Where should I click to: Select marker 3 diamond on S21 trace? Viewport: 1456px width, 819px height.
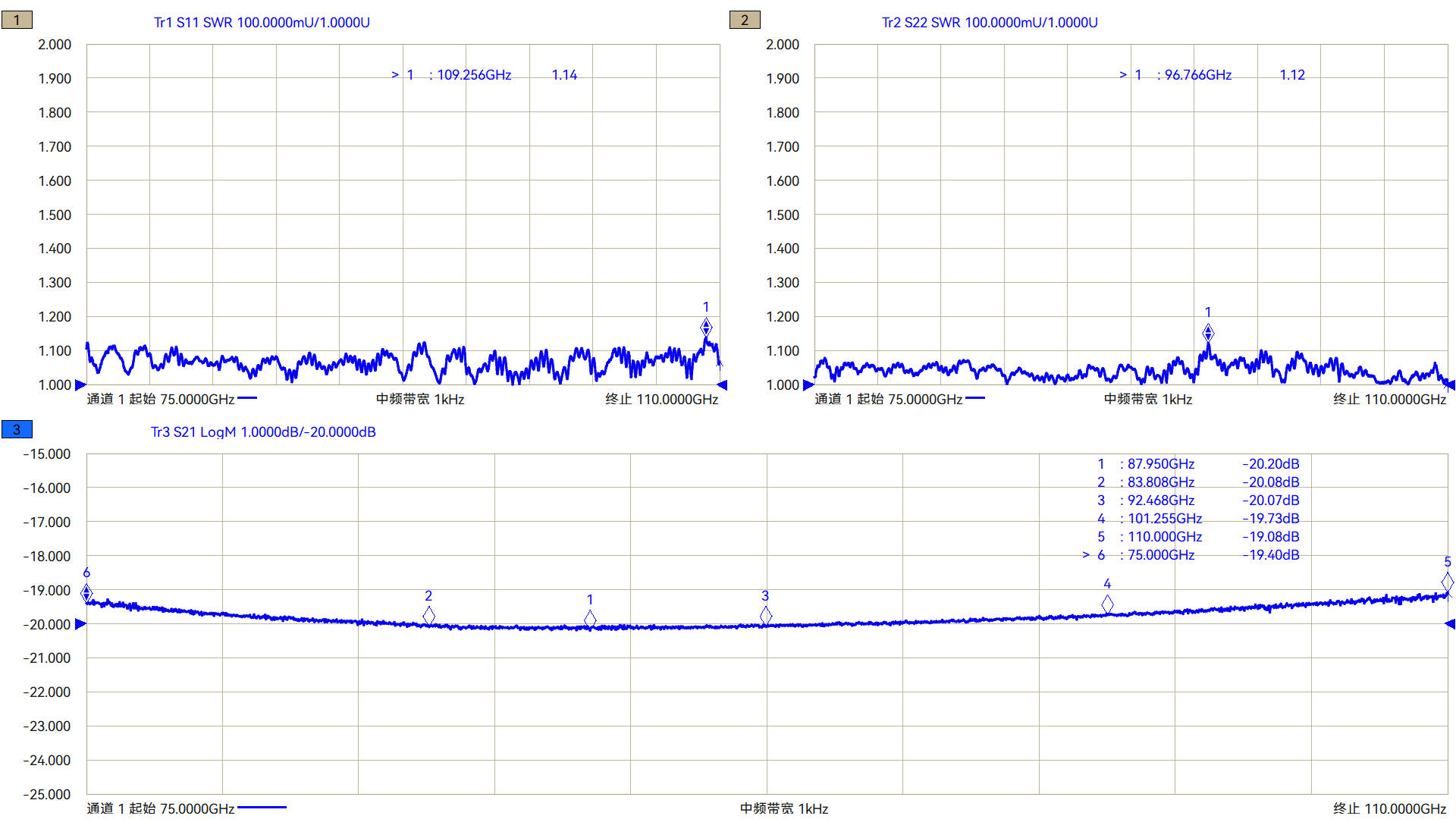pos(766,615)
